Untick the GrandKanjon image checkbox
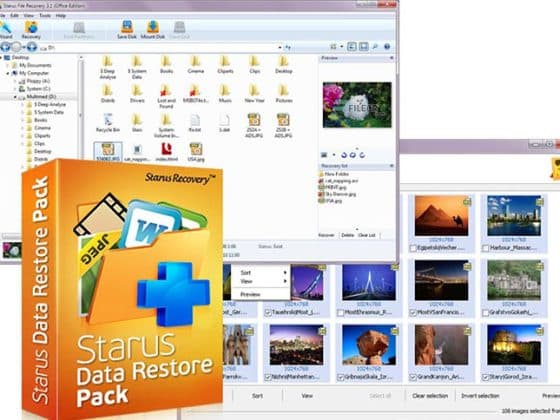The image size is (560, 420). pos(413,377)
